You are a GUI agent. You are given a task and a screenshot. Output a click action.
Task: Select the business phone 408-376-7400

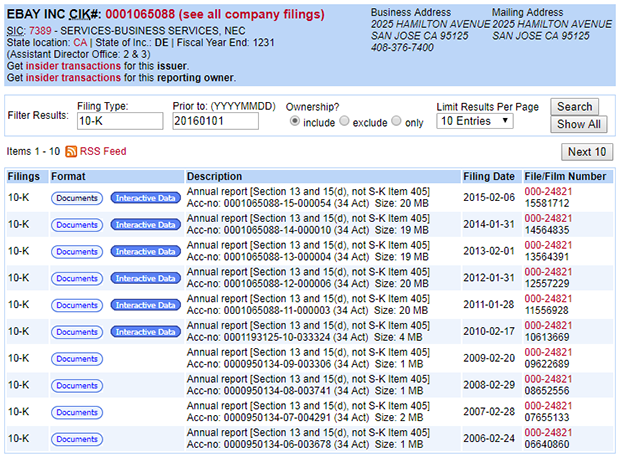[402, 48]
